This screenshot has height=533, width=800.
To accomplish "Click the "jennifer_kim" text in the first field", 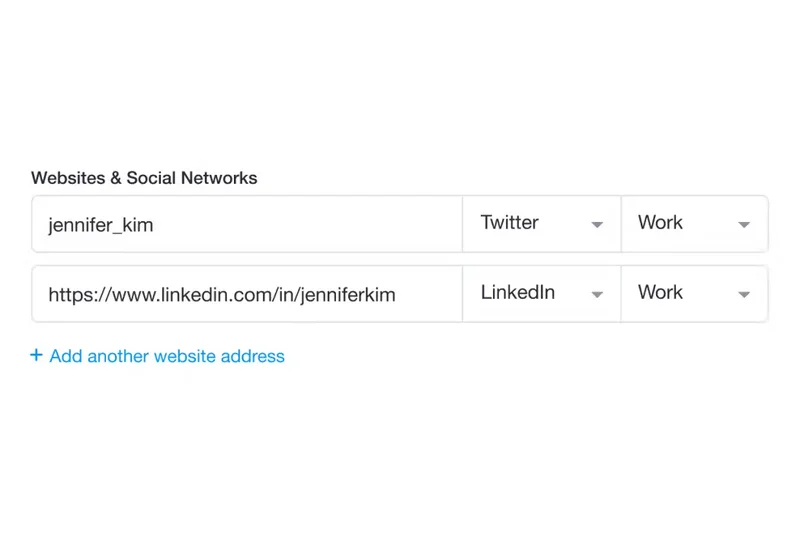I will 101,225.
